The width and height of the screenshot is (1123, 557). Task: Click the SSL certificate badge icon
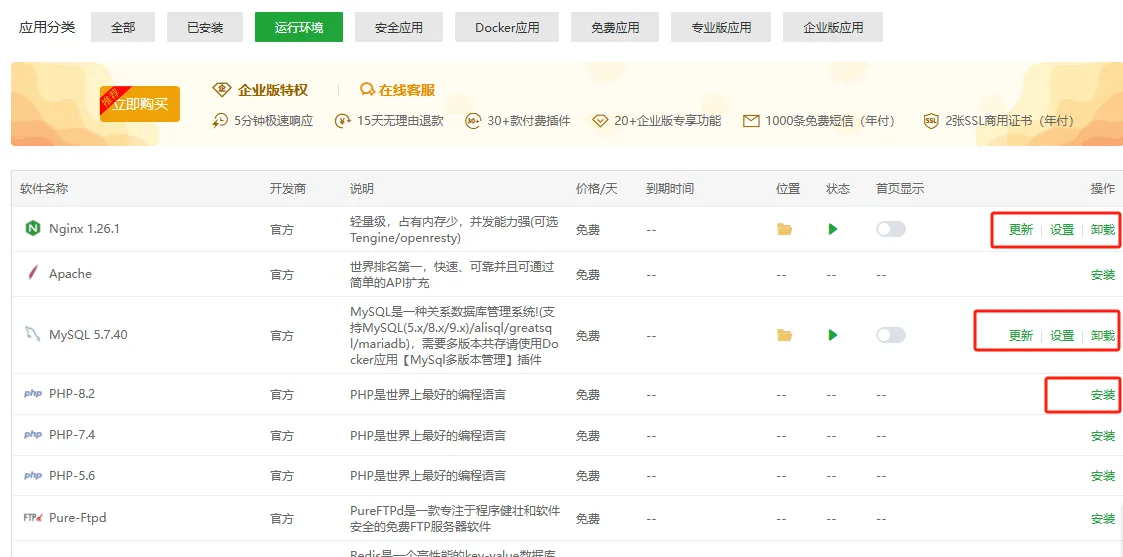coord(931,121)
